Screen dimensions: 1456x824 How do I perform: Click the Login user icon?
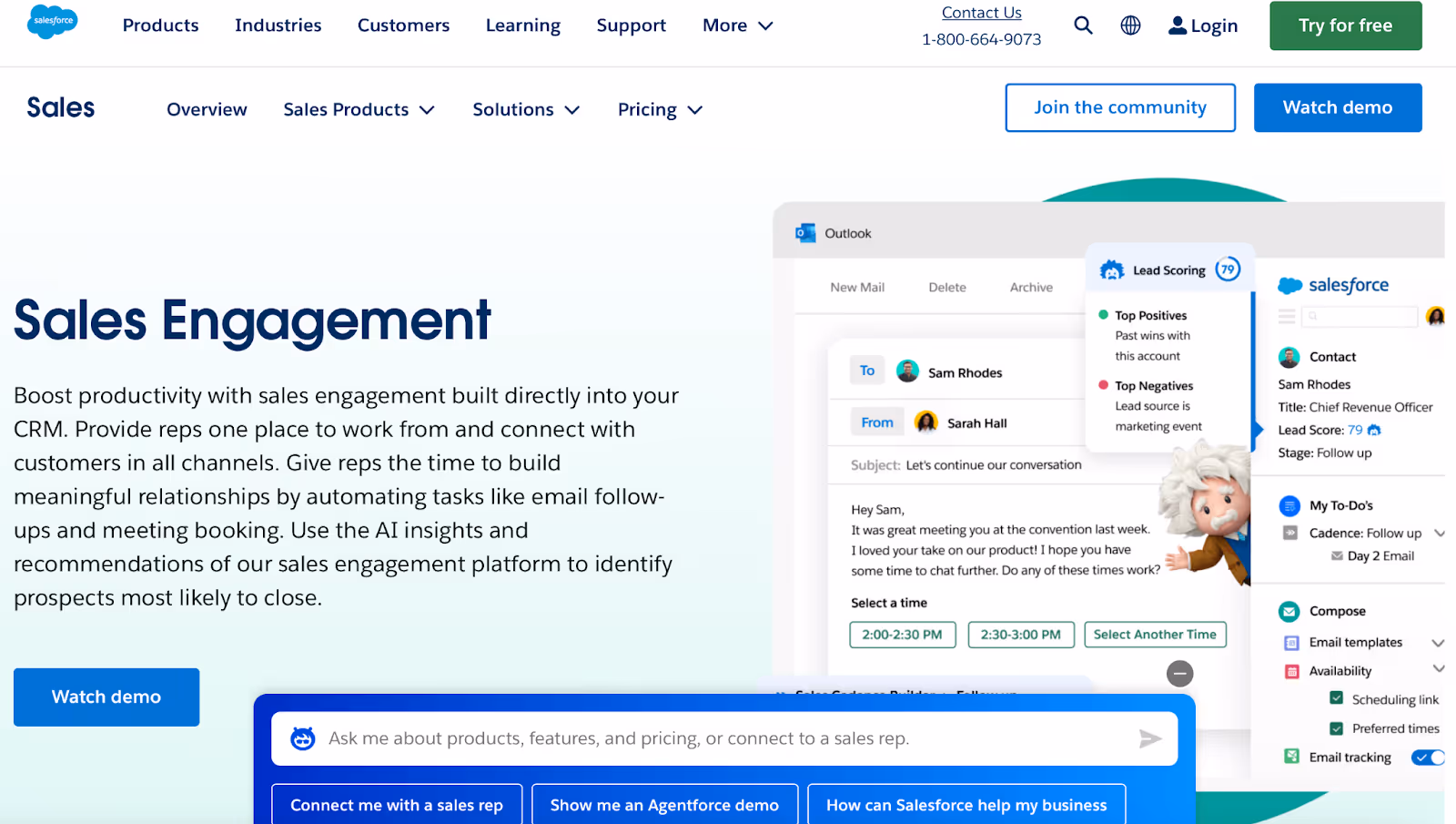1178,25
